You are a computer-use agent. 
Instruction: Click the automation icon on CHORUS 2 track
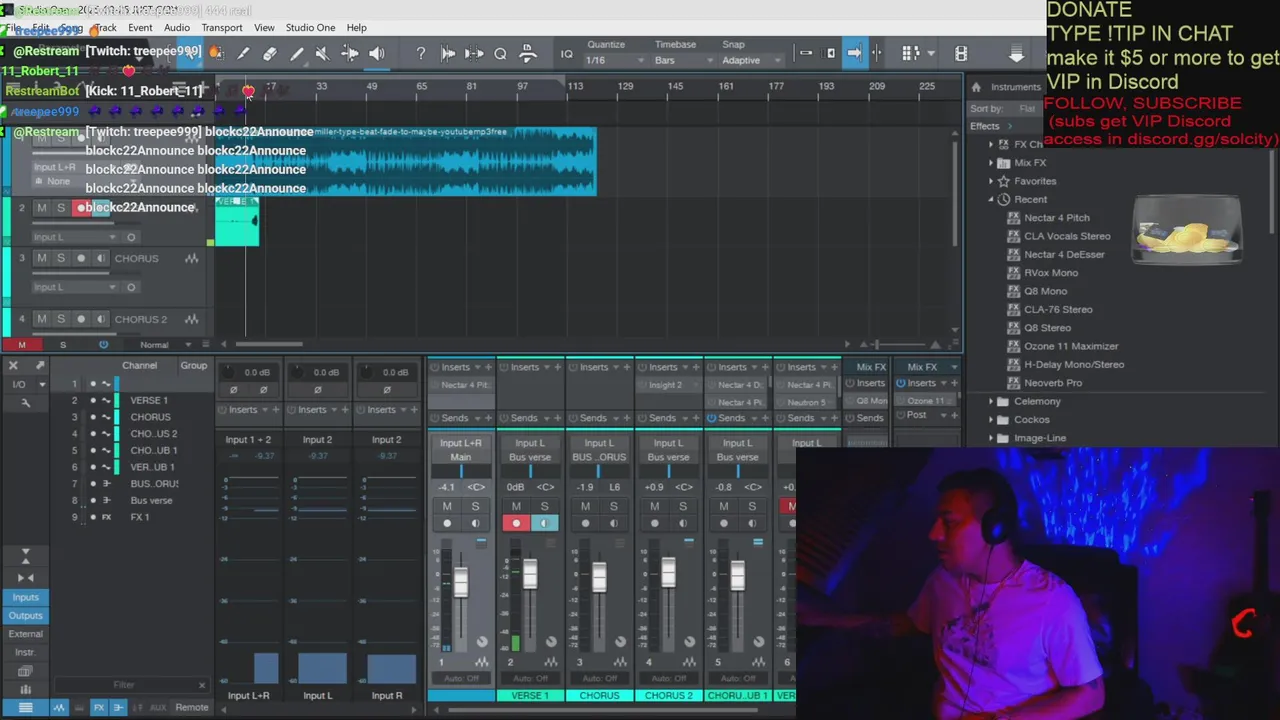pos(191,319)
